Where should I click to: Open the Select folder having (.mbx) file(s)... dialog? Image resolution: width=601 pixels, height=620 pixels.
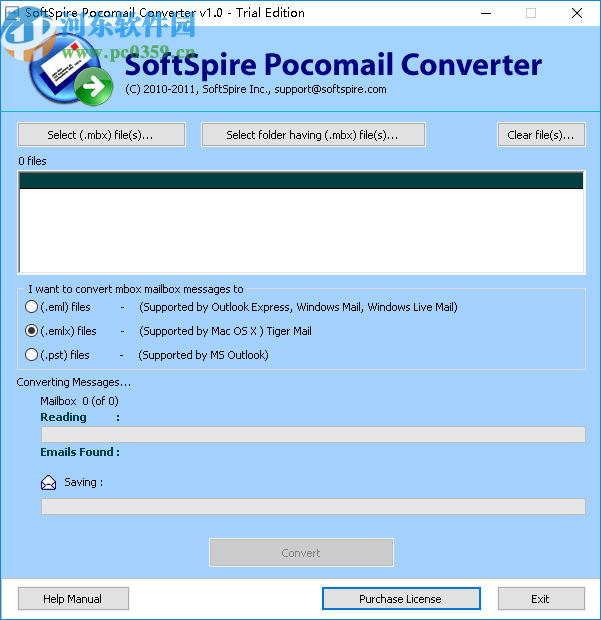coord(313,135)
